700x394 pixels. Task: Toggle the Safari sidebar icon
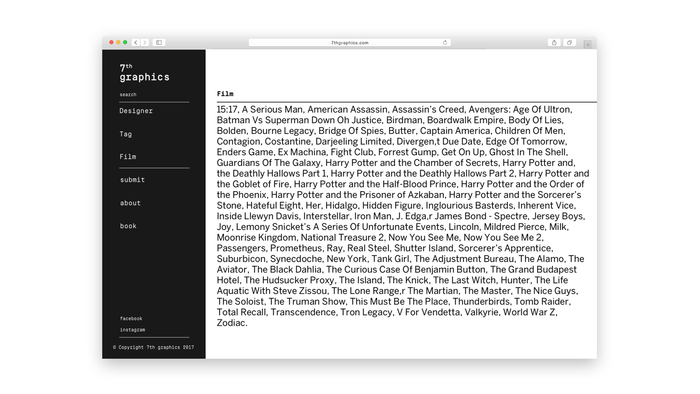click(159, 42)
